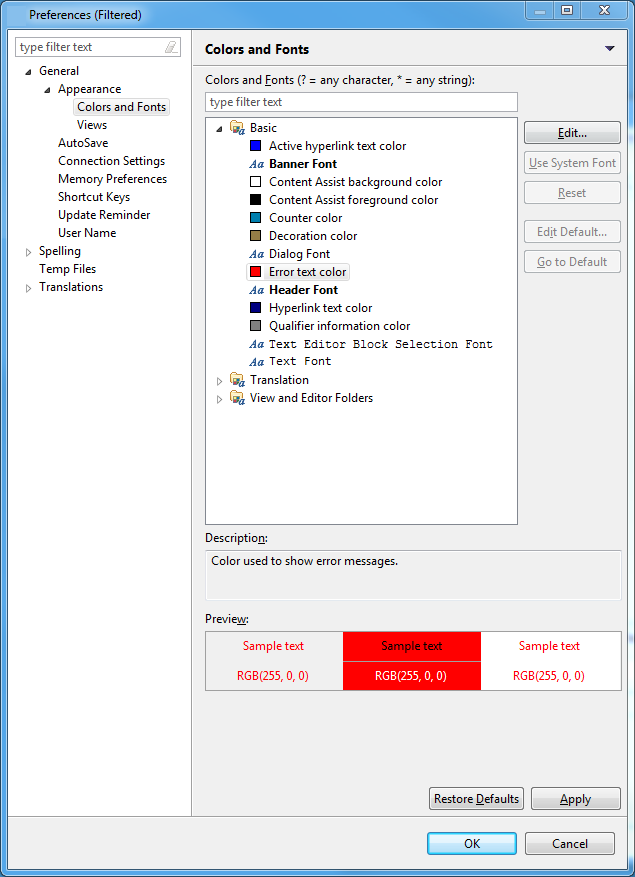Click the Apply button
Screen dimensions: 635x877
pos(575,799)
